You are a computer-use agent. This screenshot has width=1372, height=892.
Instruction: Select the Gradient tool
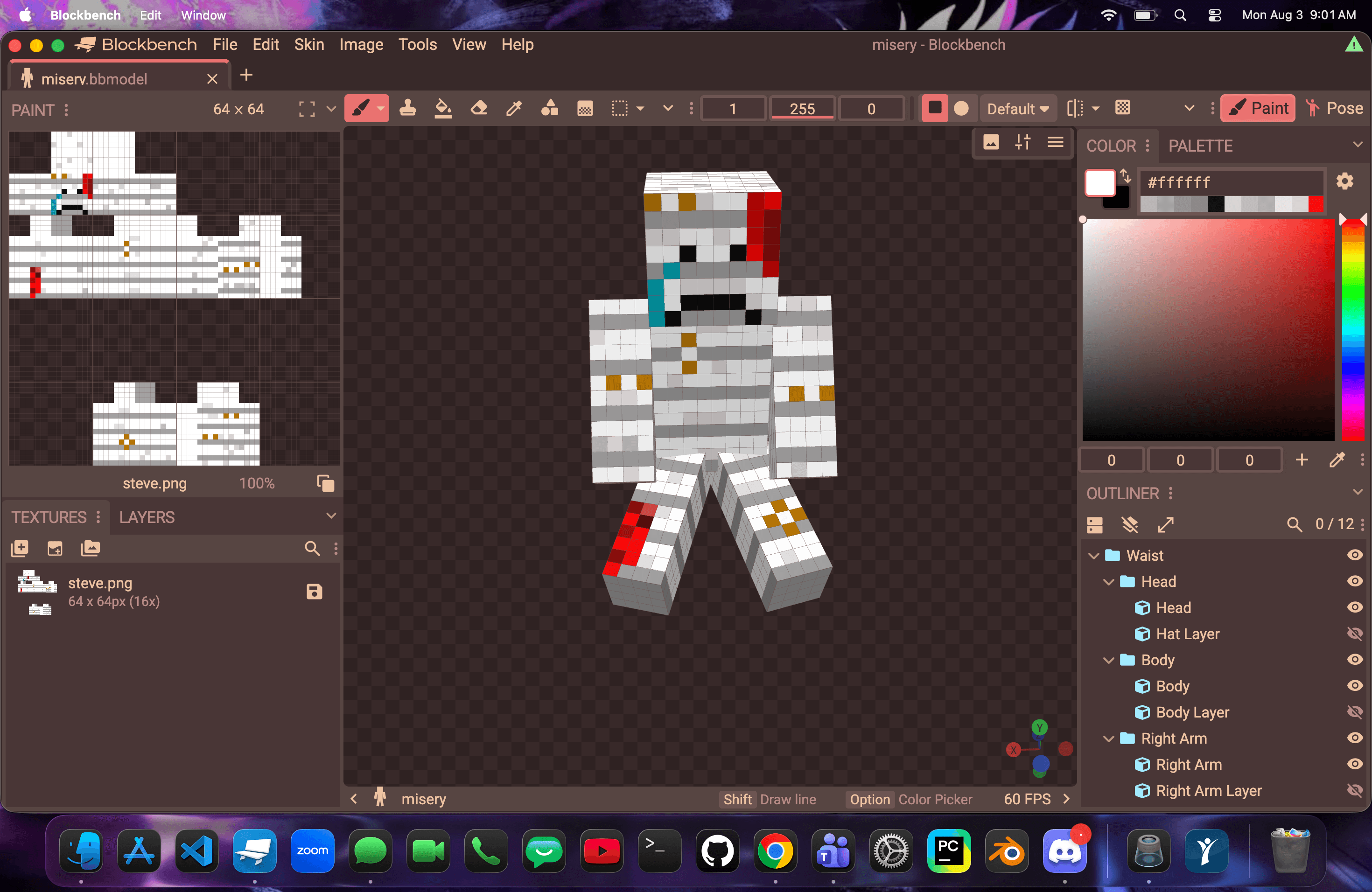(585, 108)
